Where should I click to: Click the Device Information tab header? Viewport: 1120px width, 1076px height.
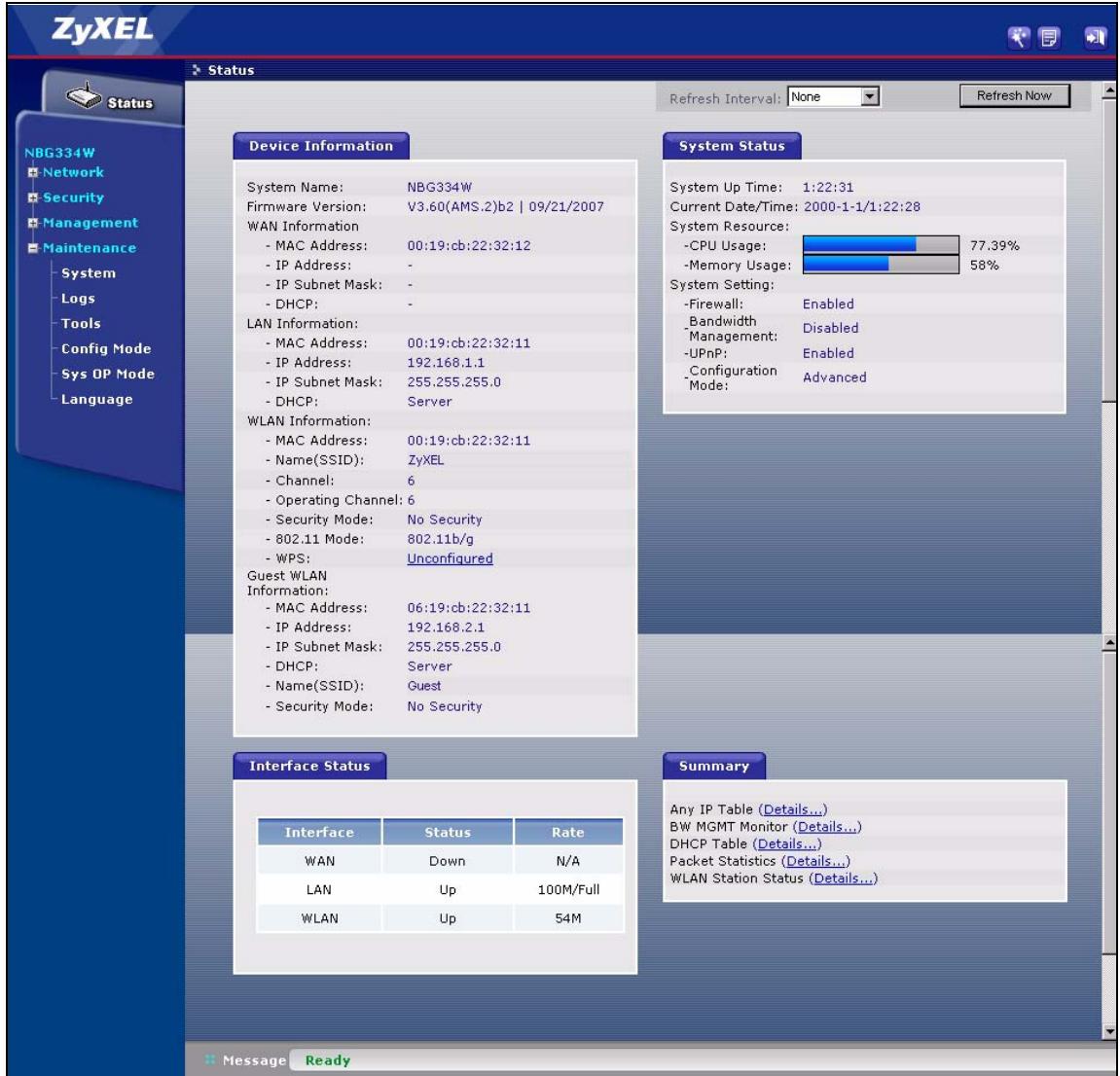tap(321, 146)
